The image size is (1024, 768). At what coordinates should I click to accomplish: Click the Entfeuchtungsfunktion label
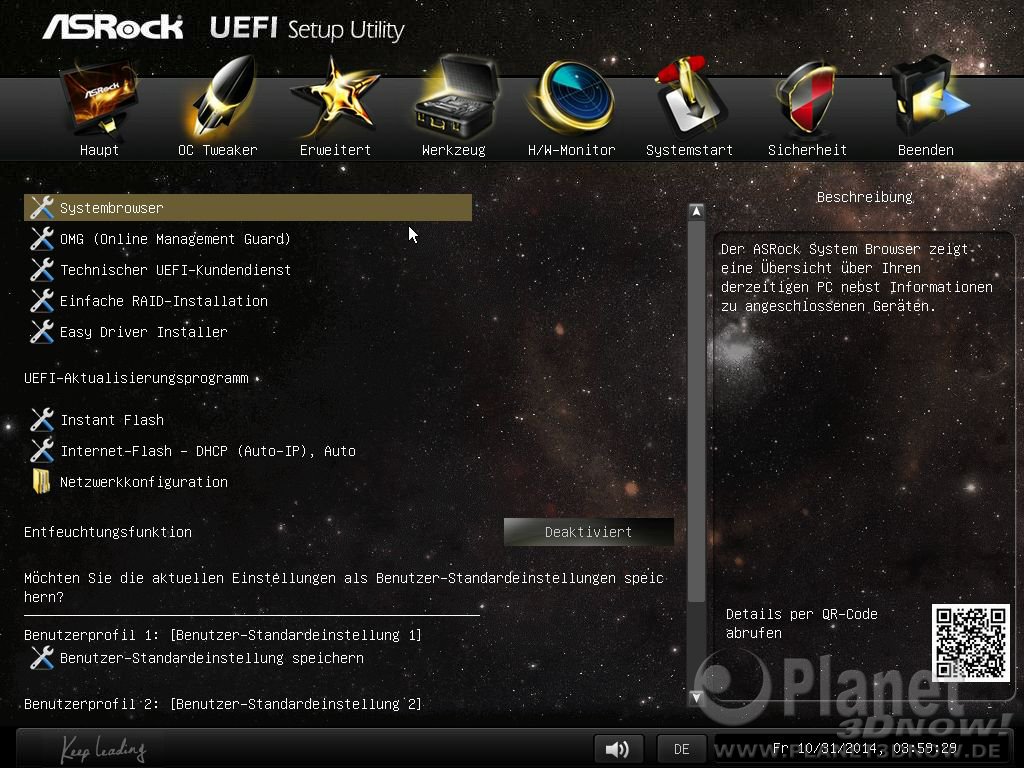(x=108, y=532)
